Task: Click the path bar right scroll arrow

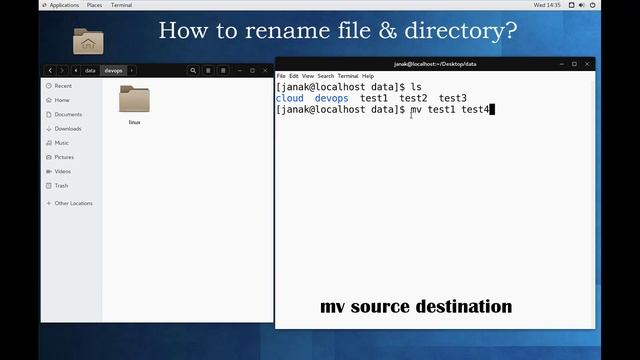Action: 131,71
